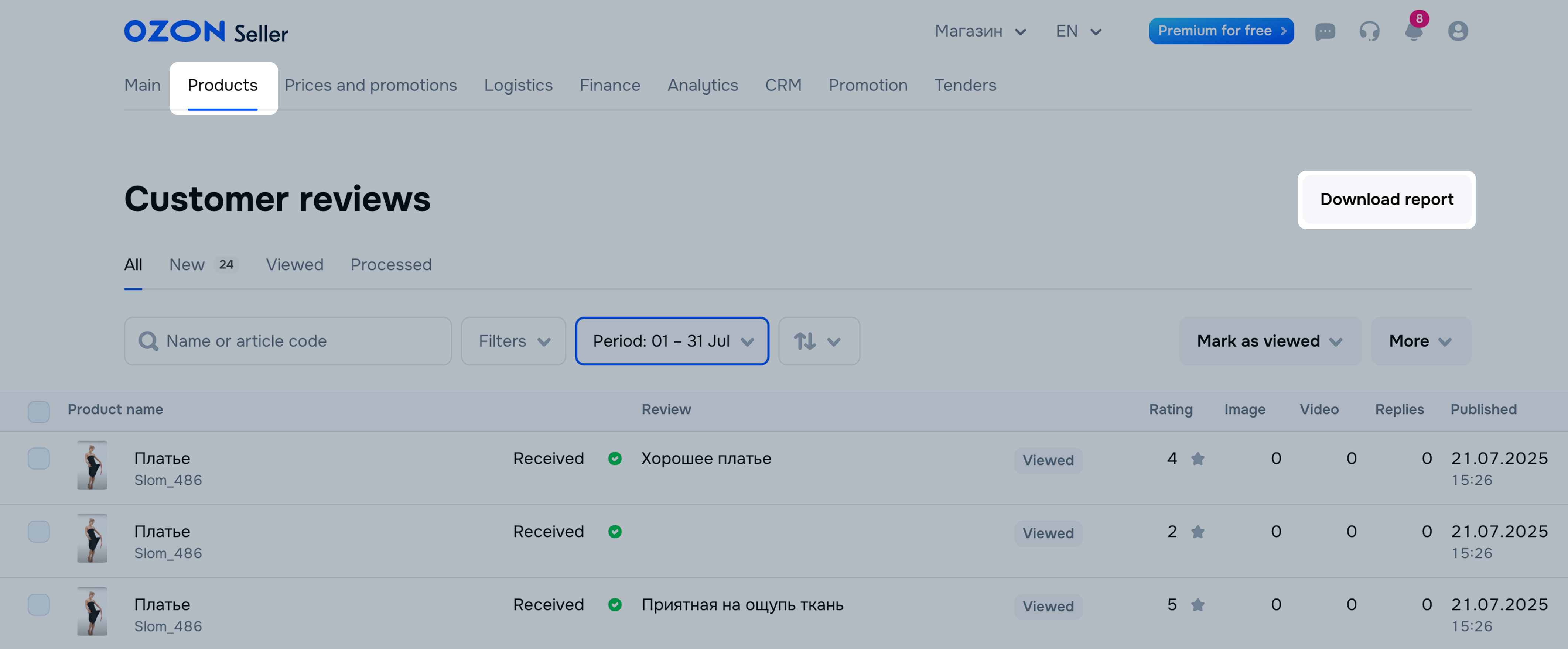Open the Магазин store dropdown
This screenshot has height=649, width=1568.
(981, 31)
